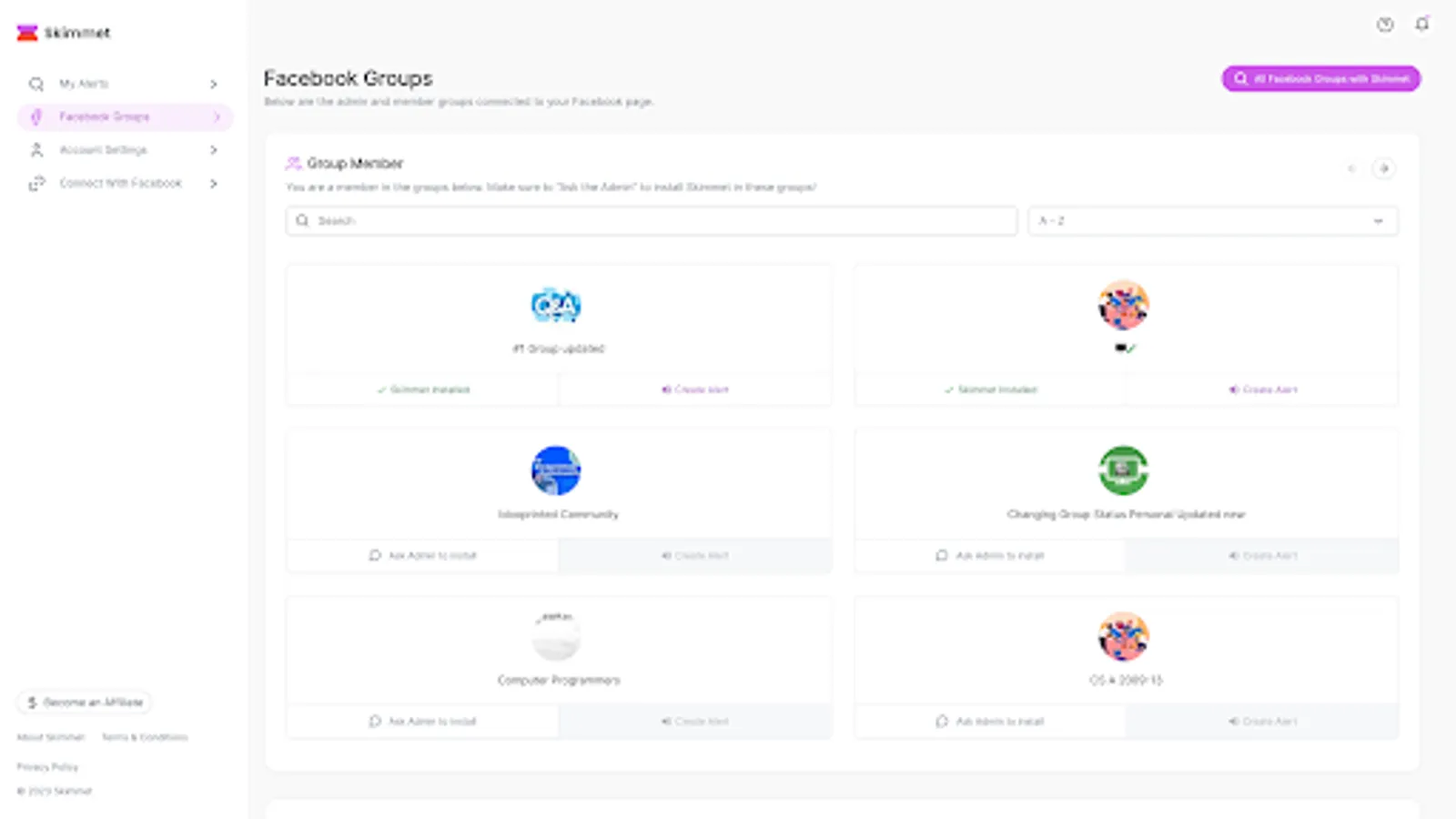Viewport: 1456px width, 819px height.
Task: Open the Privacy Policy link
Action: coord(47,767)
